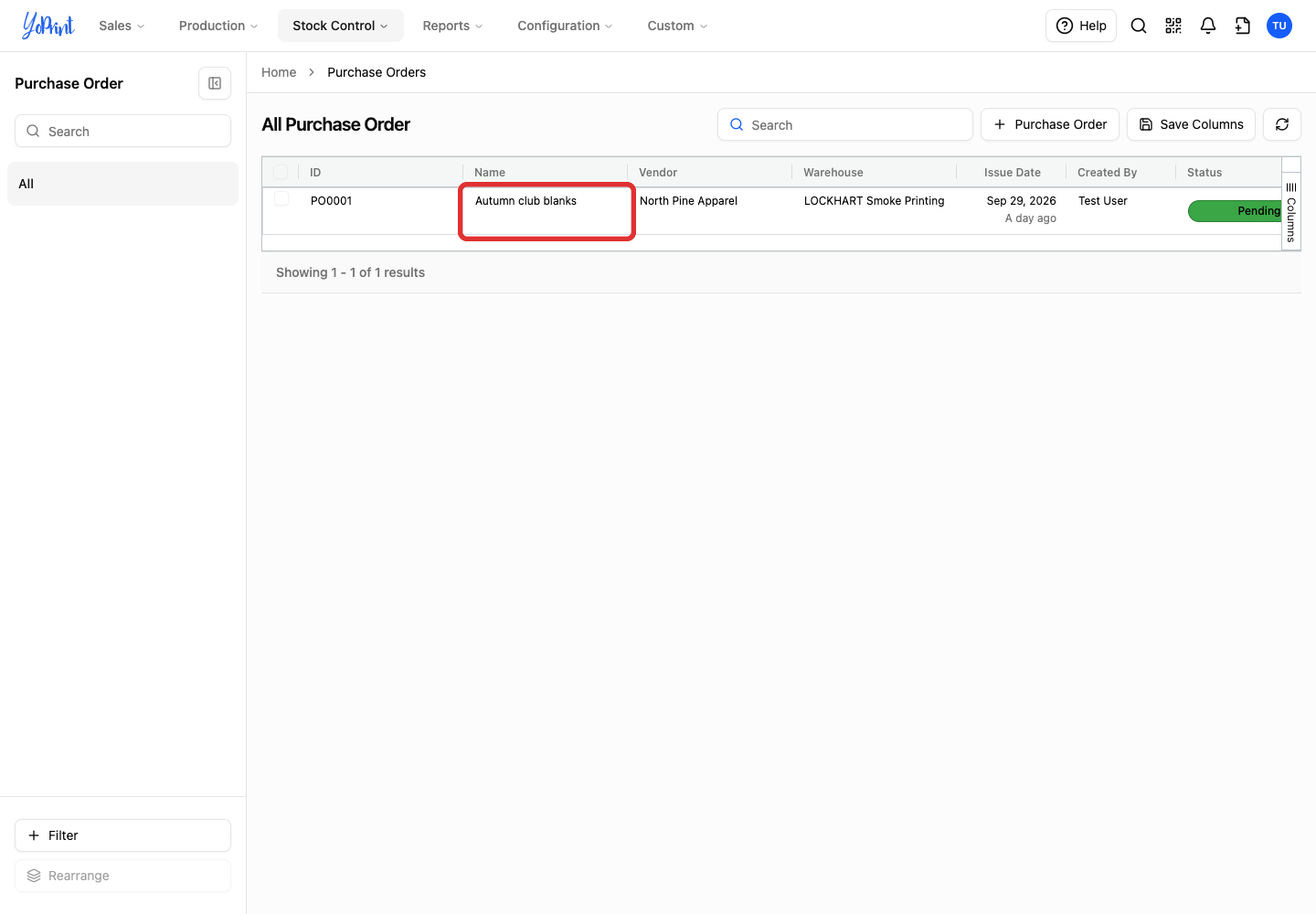
Task: Focus the All Purchase Order search box
Action: pos(845,124)
